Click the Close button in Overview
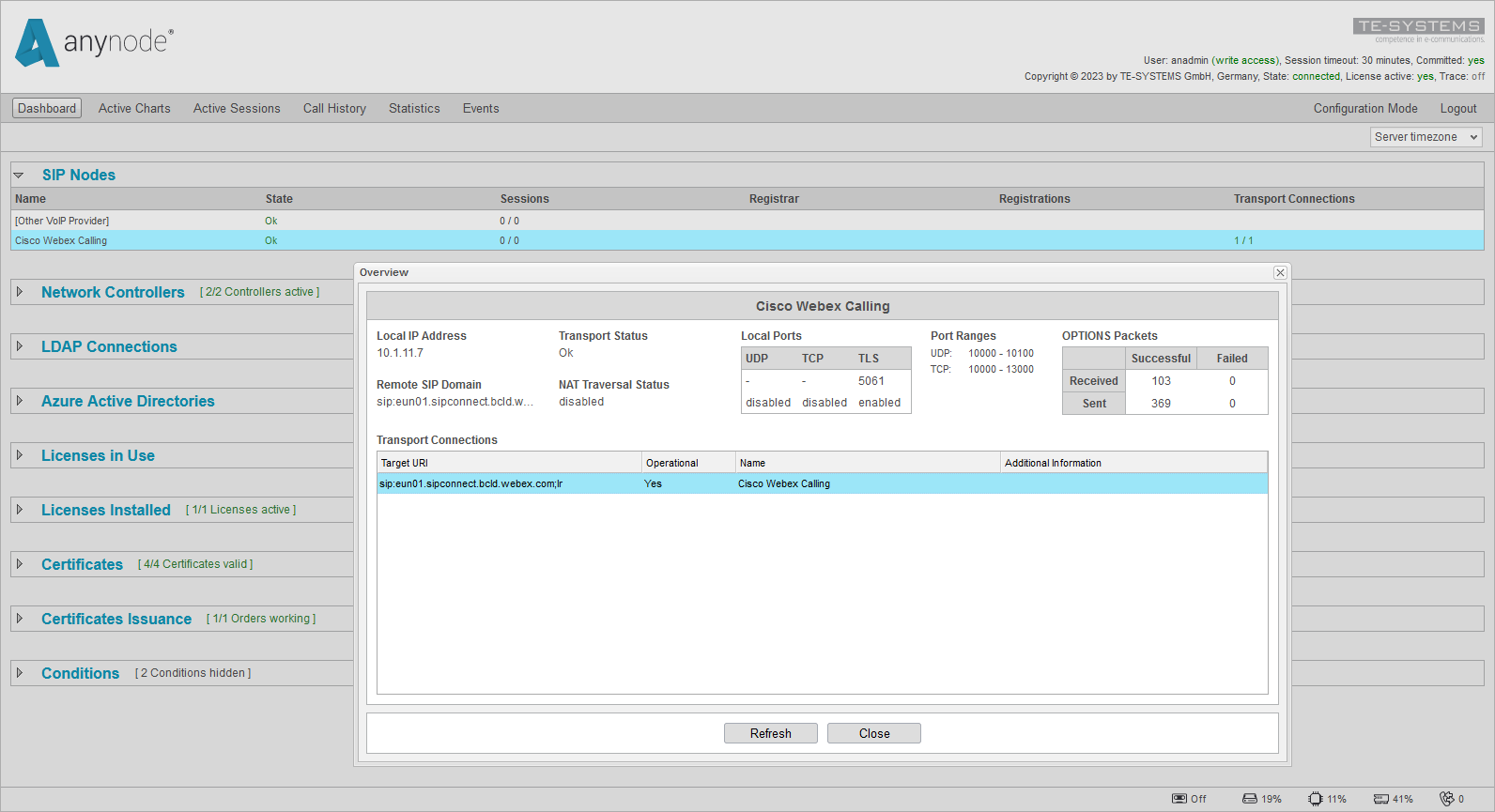Image resolution: width=1495 pixels, height=812 pixels. click(x=874, y=733)
